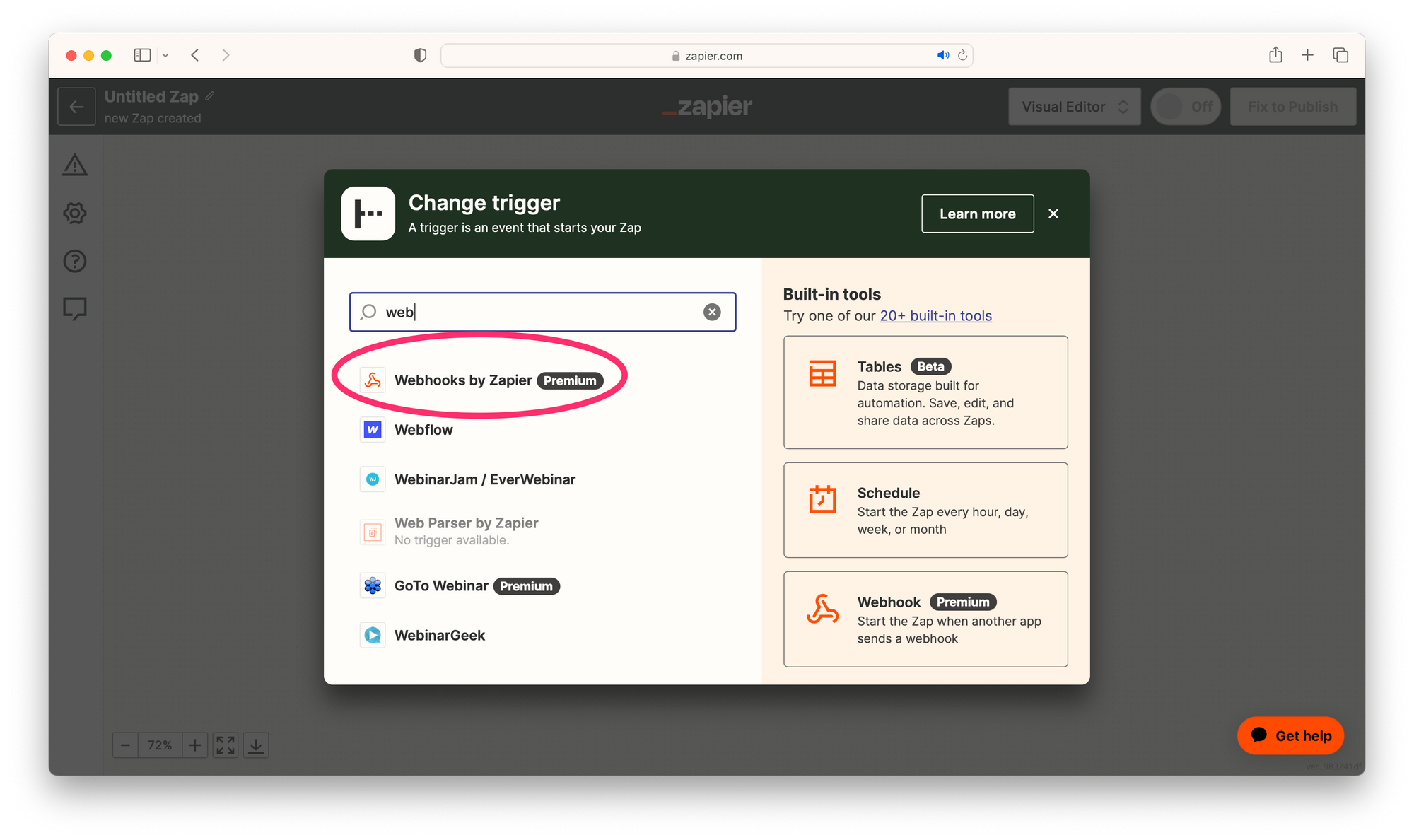Image resolution: width=1414 pixels, height=840 pixels.
Task: Click the WebinarGeek app icon
Action: (373, 636)
